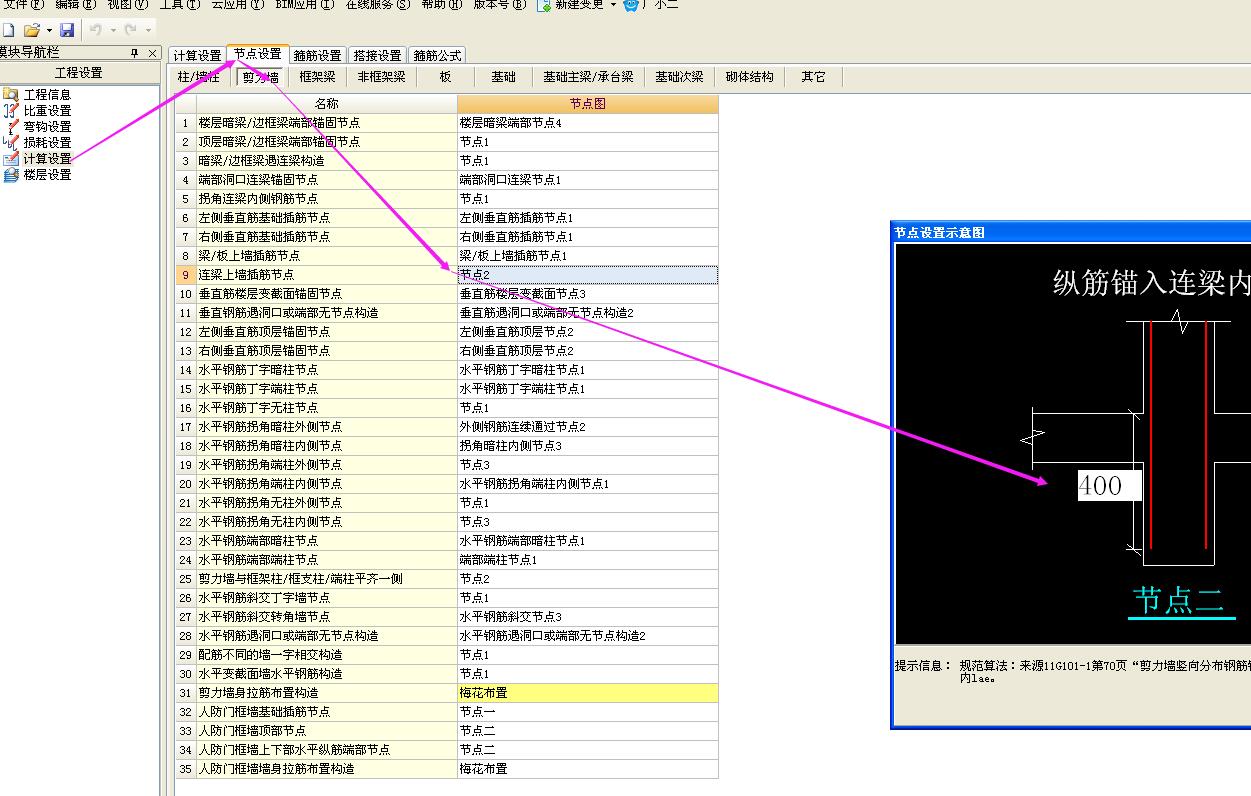Switch to the 搭接设置 tab
The height and width of the screenshot is (796, 1251).
(x=378, y=56)
